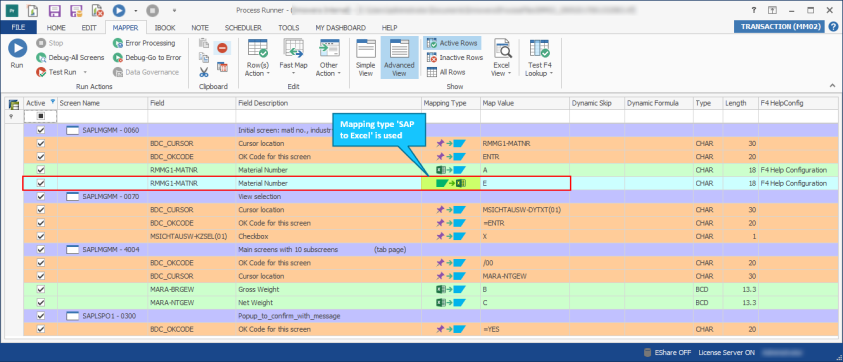
Task: Open Other Action dropdown
Action: pyautogui.click(x=328, y=58)
